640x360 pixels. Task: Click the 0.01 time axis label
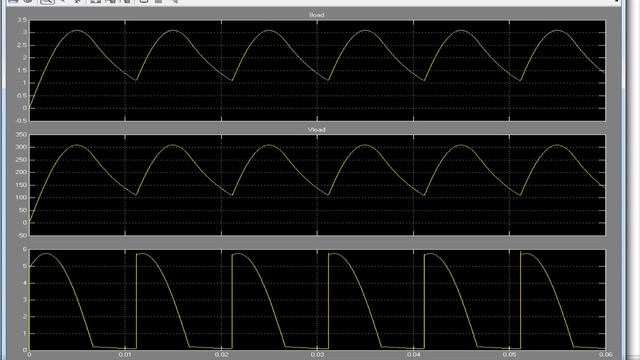pyautogui.click(x=125, y=355)
